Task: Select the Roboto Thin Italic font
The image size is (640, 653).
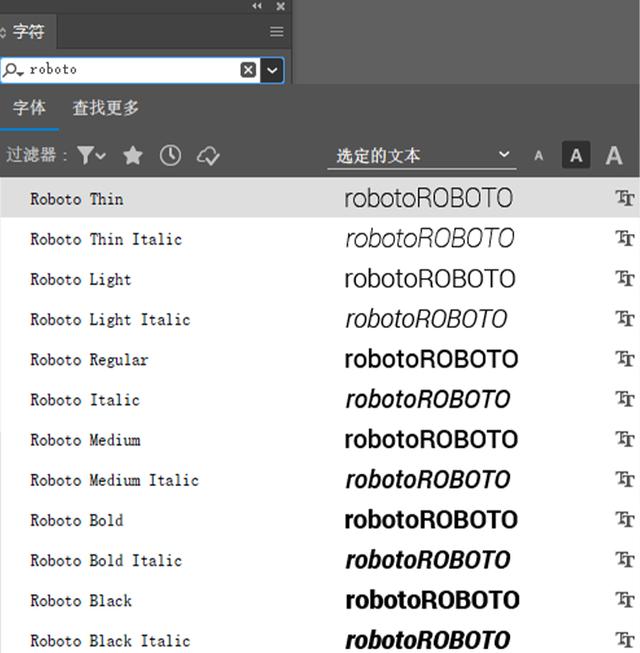Action: 320,238
